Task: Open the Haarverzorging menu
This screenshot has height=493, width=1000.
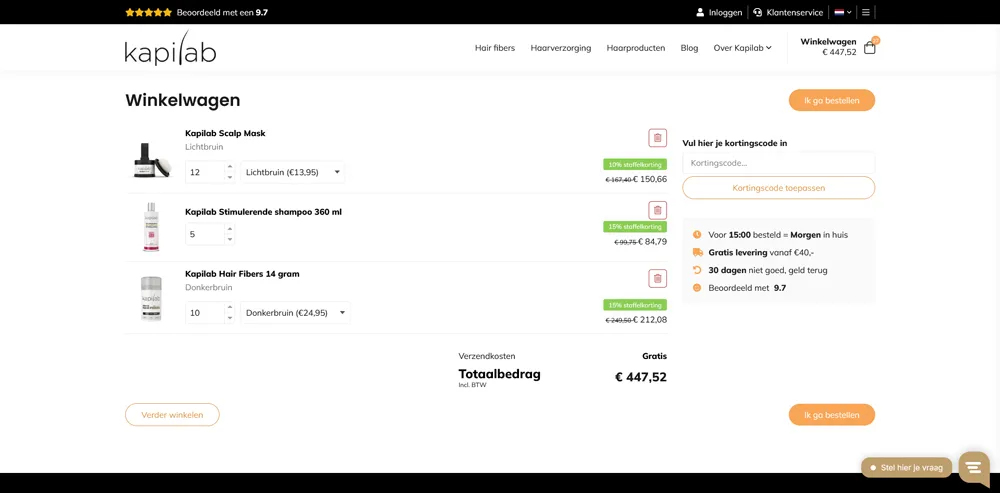Action: 561,48
